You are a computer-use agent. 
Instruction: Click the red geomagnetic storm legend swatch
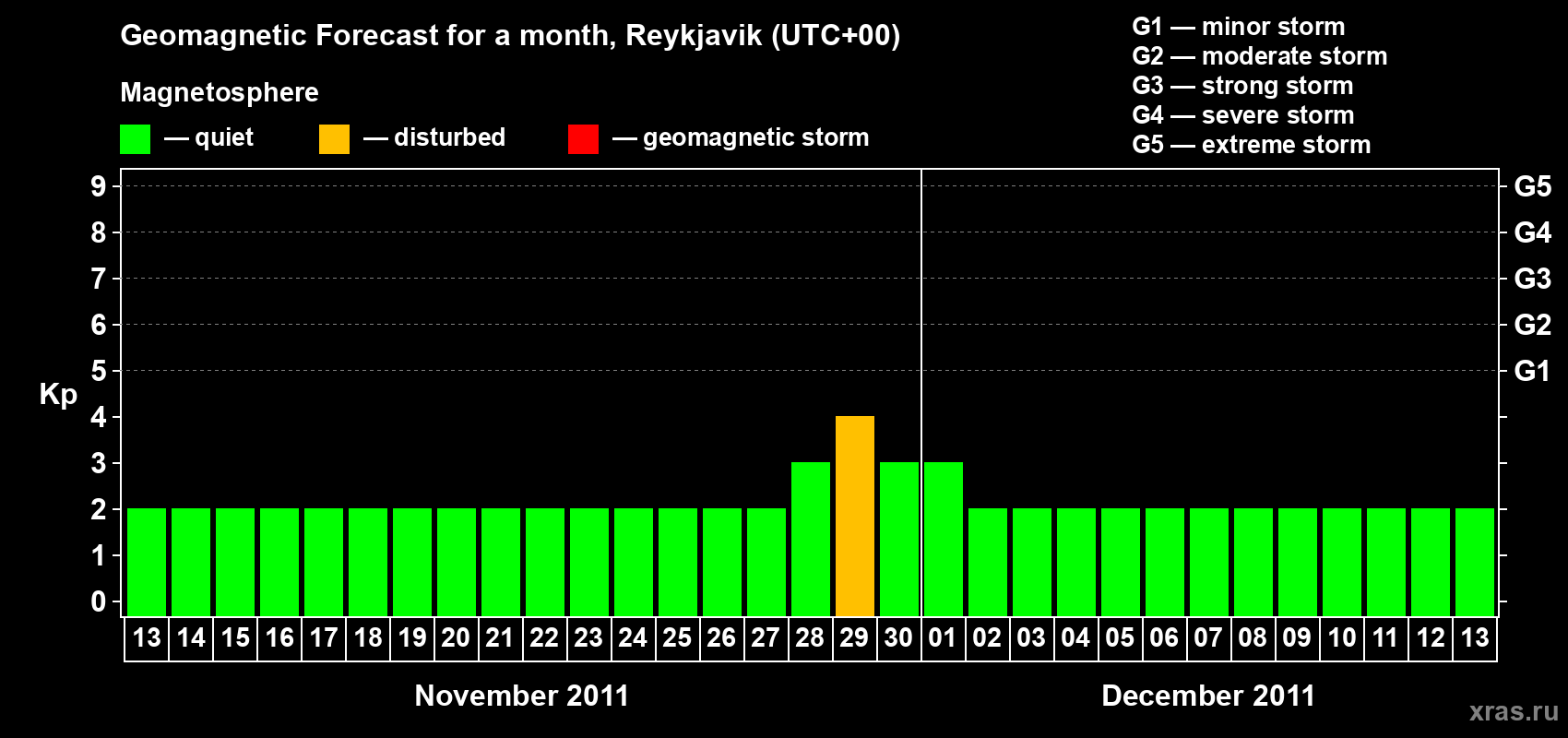(583, 139)
